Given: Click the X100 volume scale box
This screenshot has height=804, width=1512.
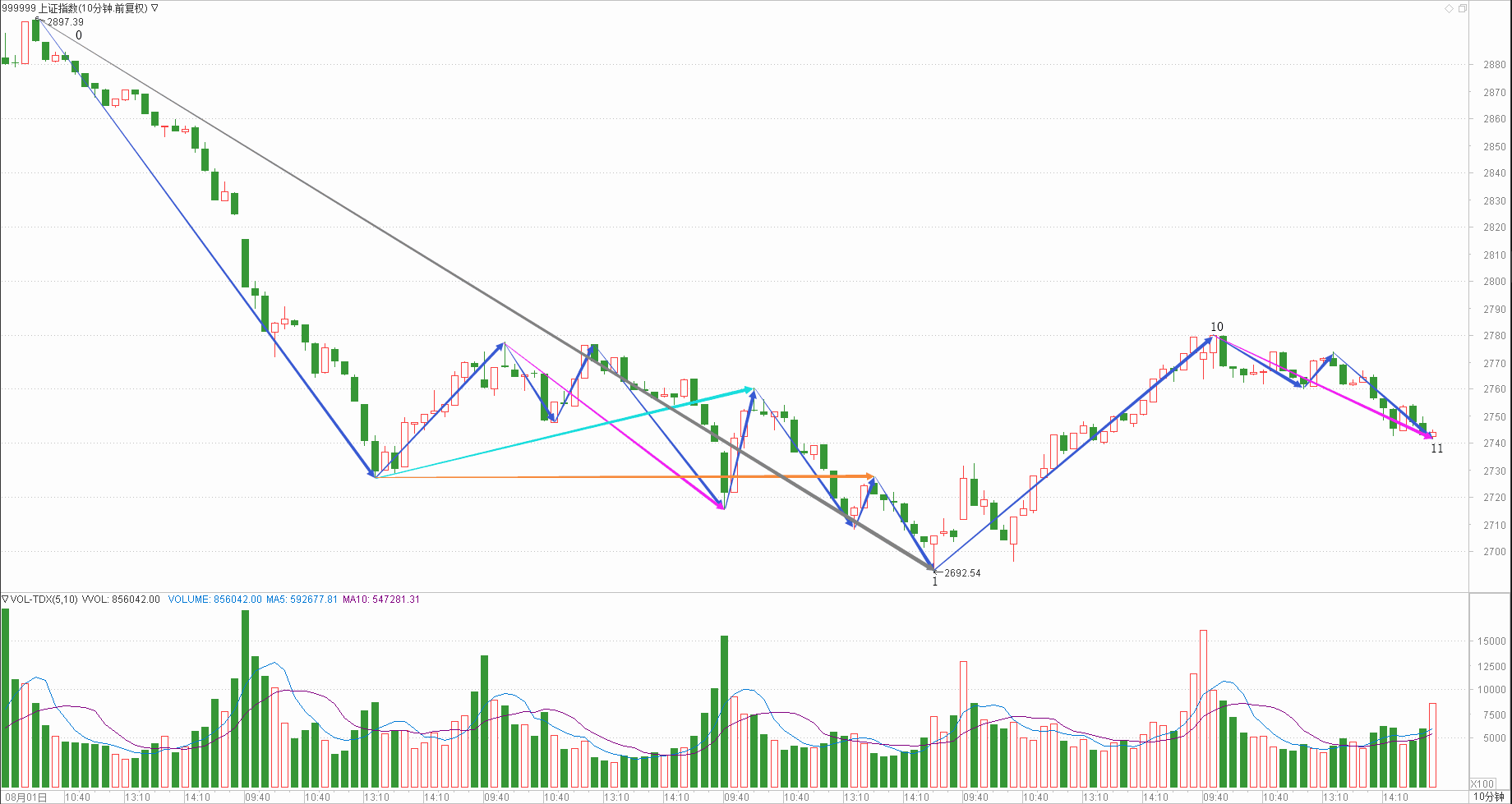Looking at the screenshot, I should pyautogui.click(x=1482, y=783).
